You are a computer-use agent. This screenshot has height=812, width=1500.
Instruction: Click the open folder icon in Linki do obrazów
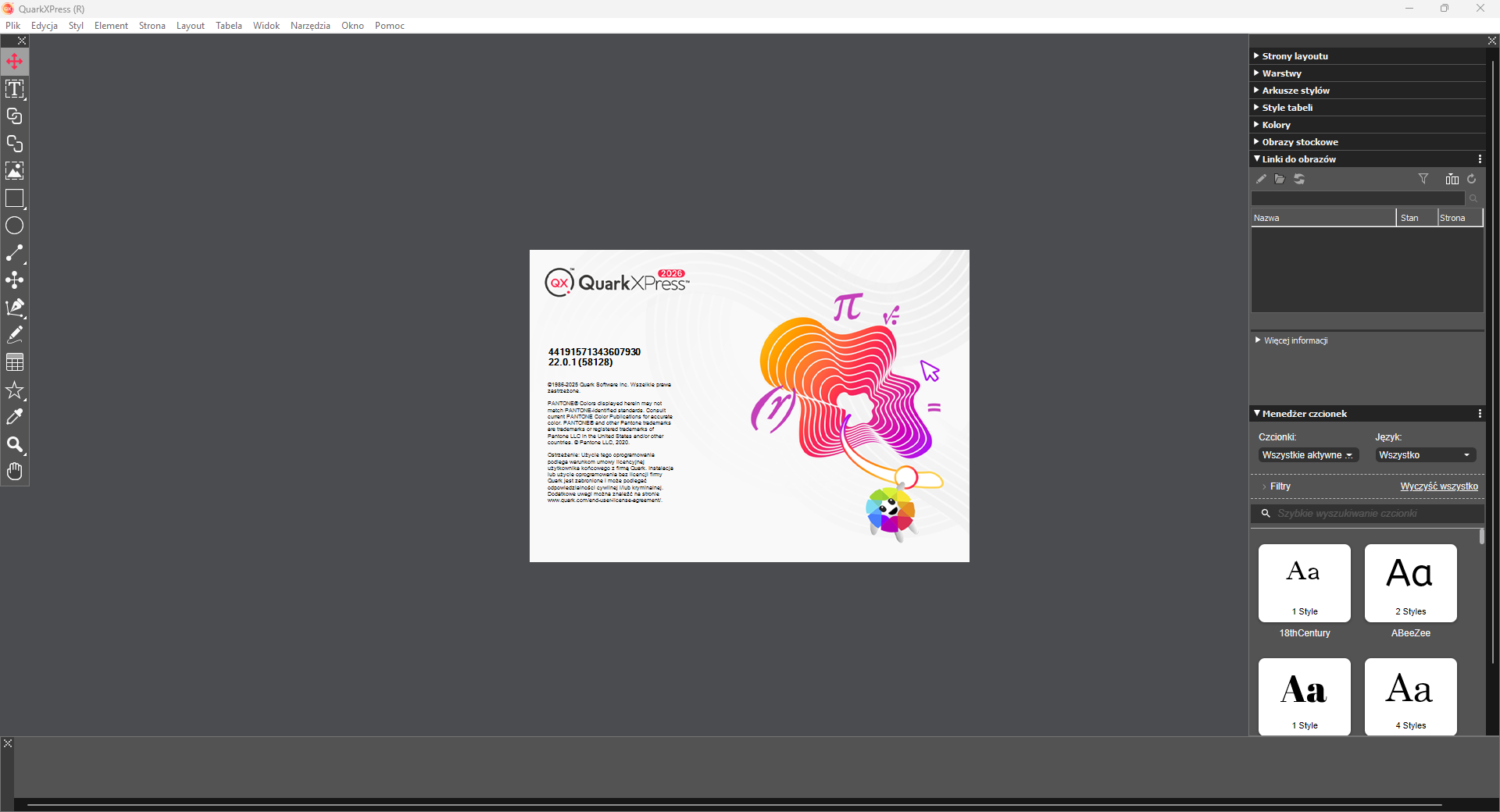point(1280,179)
